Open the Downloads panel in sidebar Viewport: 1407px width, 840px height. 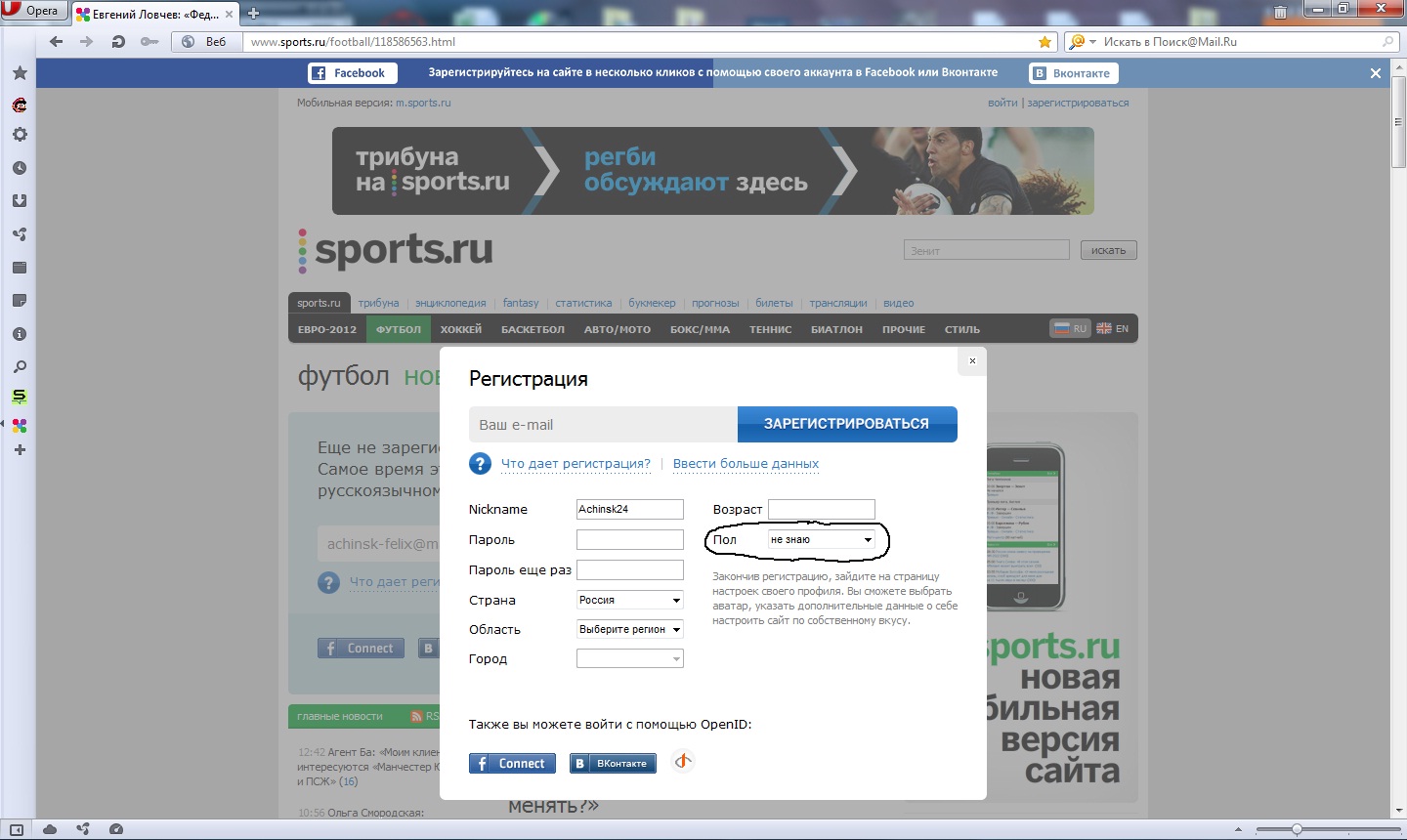(x=19, y=201)
